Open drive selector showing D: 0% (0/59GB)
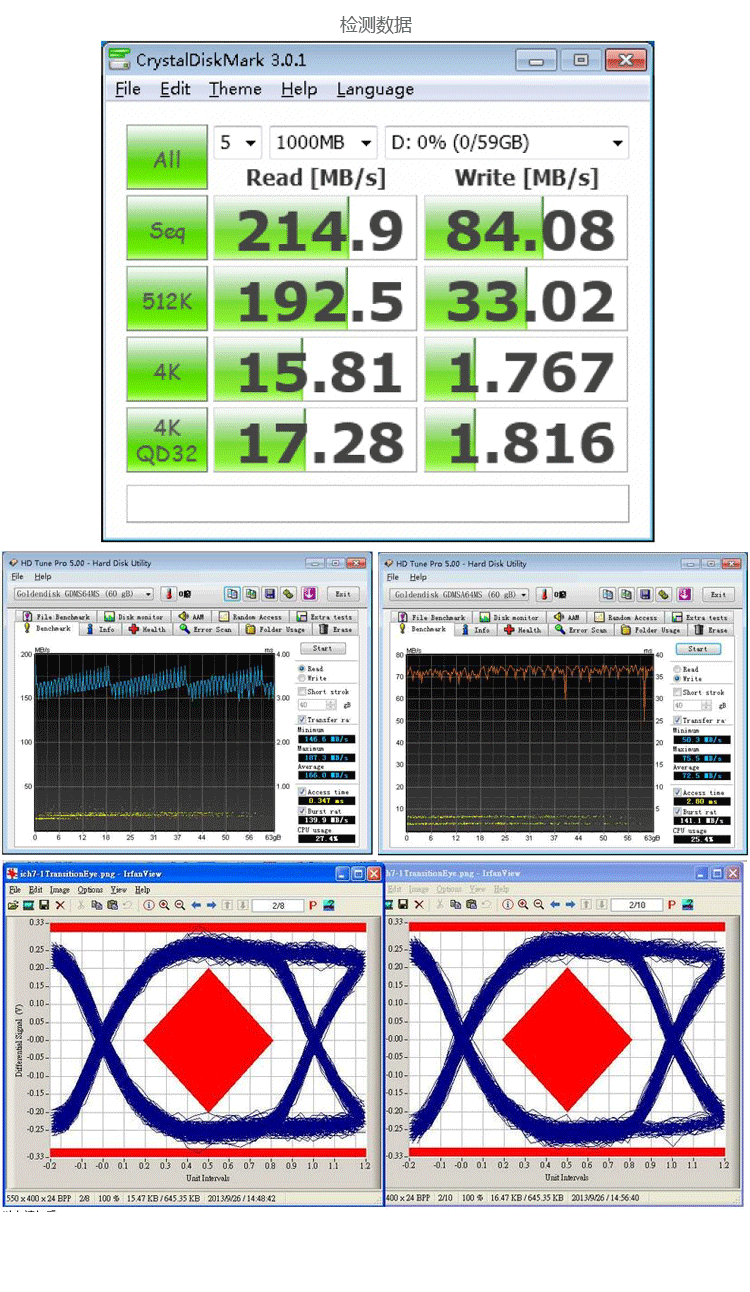This screenshot has height=1292, width=750. (x=506, y=143)
